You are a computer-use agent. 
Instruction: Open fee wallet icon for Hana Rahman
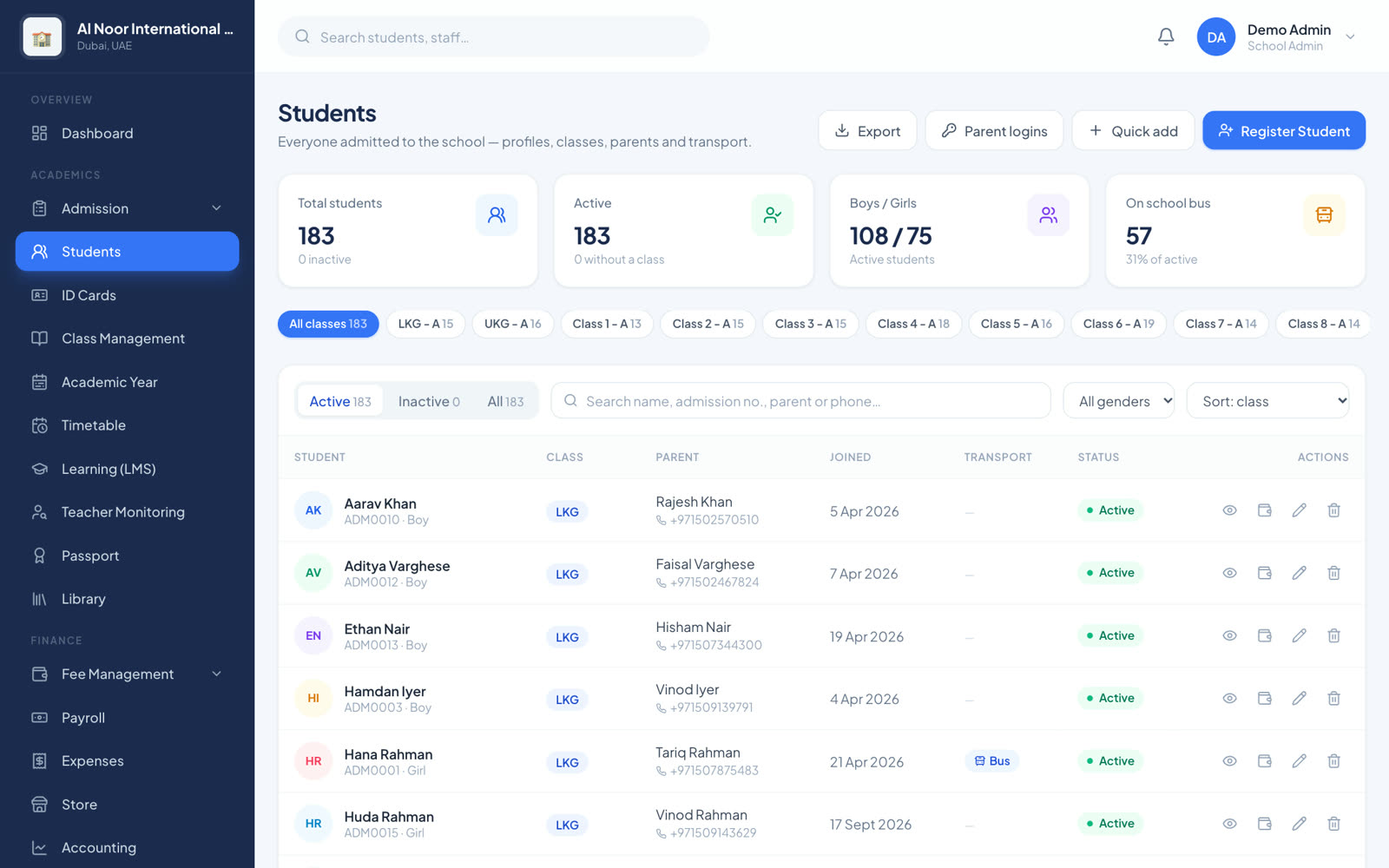click(x=1264, y=761)
